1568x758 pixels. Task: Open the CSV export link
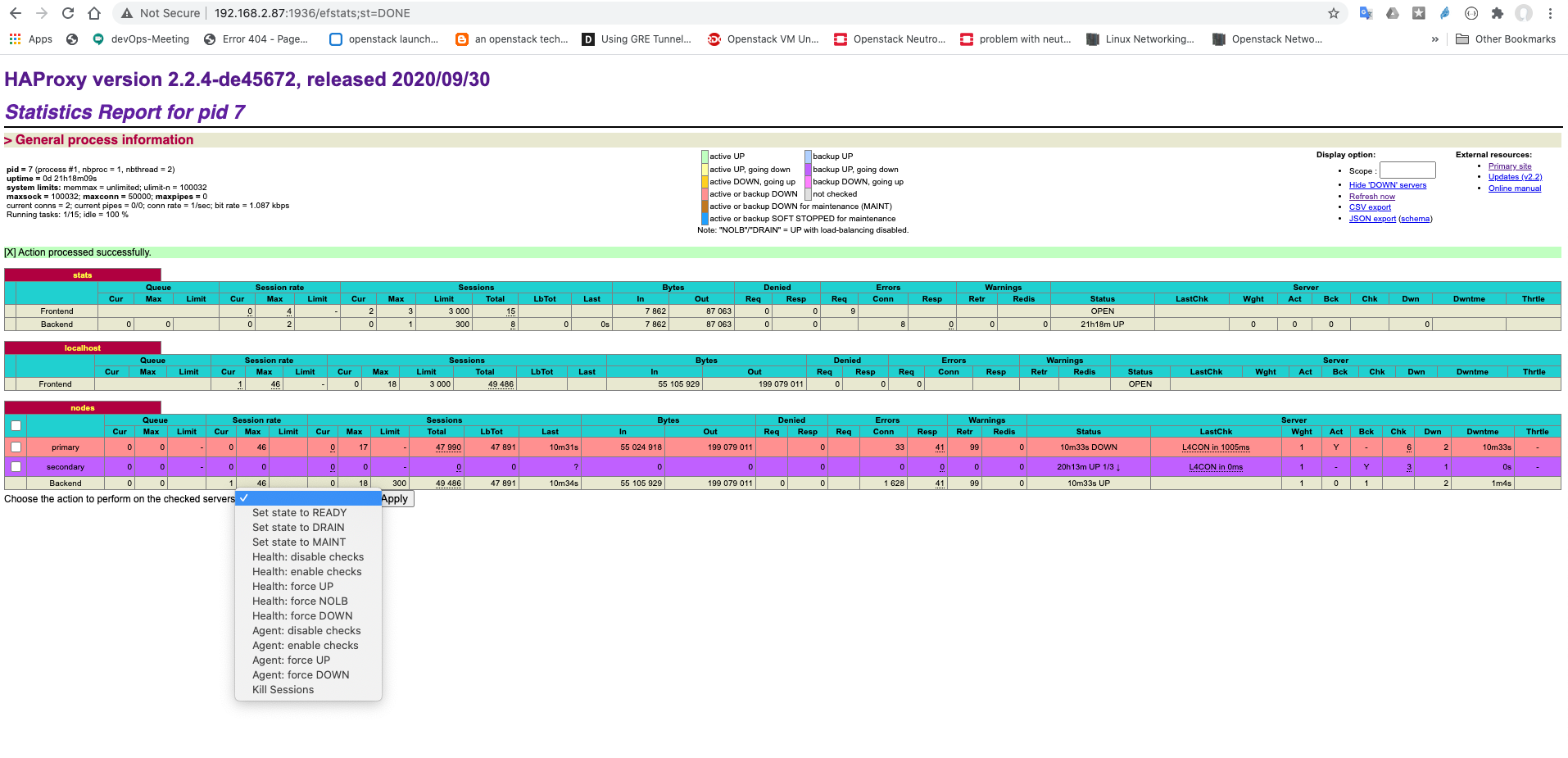click(1369, 207)
